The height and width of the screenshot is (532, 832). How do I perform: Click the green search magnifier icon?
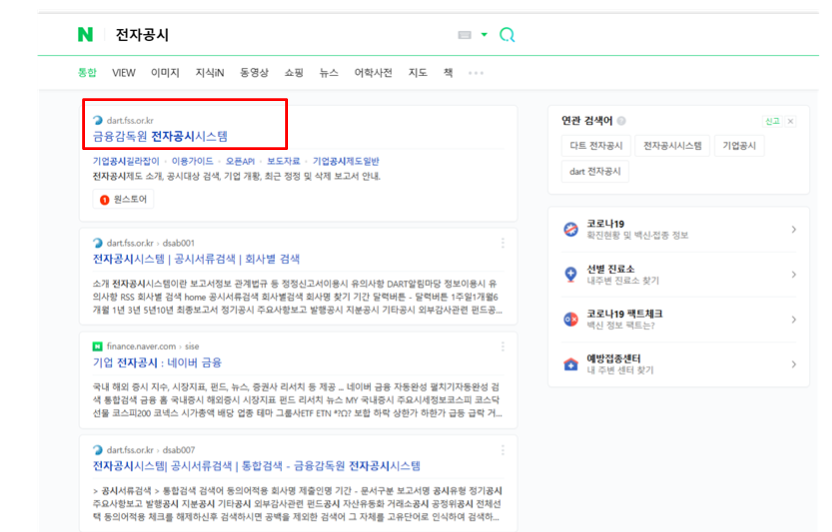tap(507, 35)
